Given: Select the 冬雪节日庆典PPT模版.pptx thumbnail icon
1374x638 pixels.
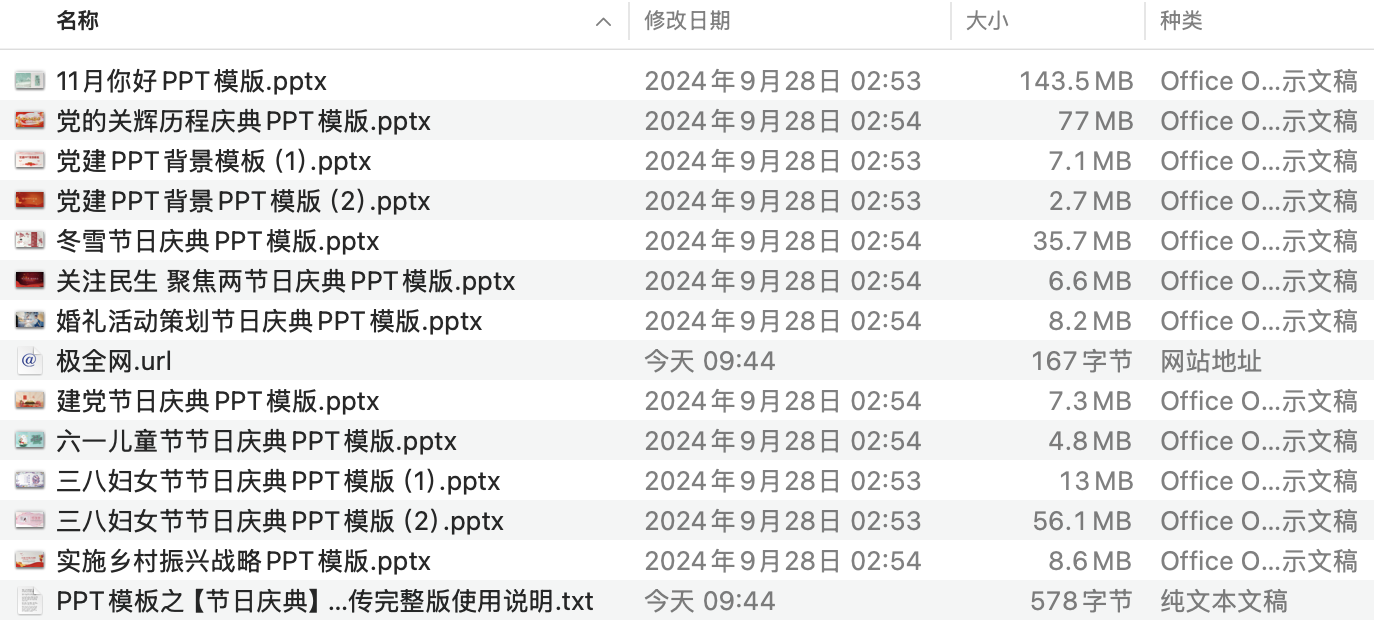Looking at the screenshot, I should (30, 241).
